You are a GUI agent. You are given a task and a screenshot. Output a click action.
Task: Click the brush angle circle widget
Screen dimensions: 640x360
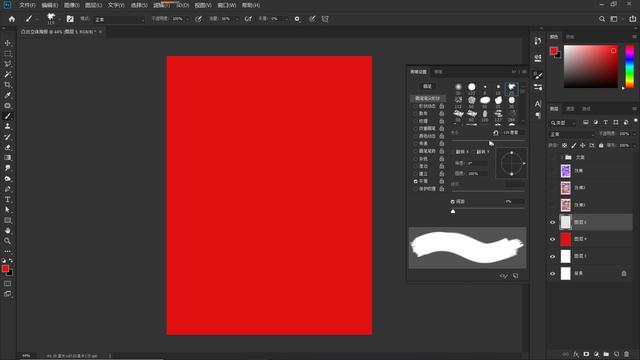pos(511,163)
